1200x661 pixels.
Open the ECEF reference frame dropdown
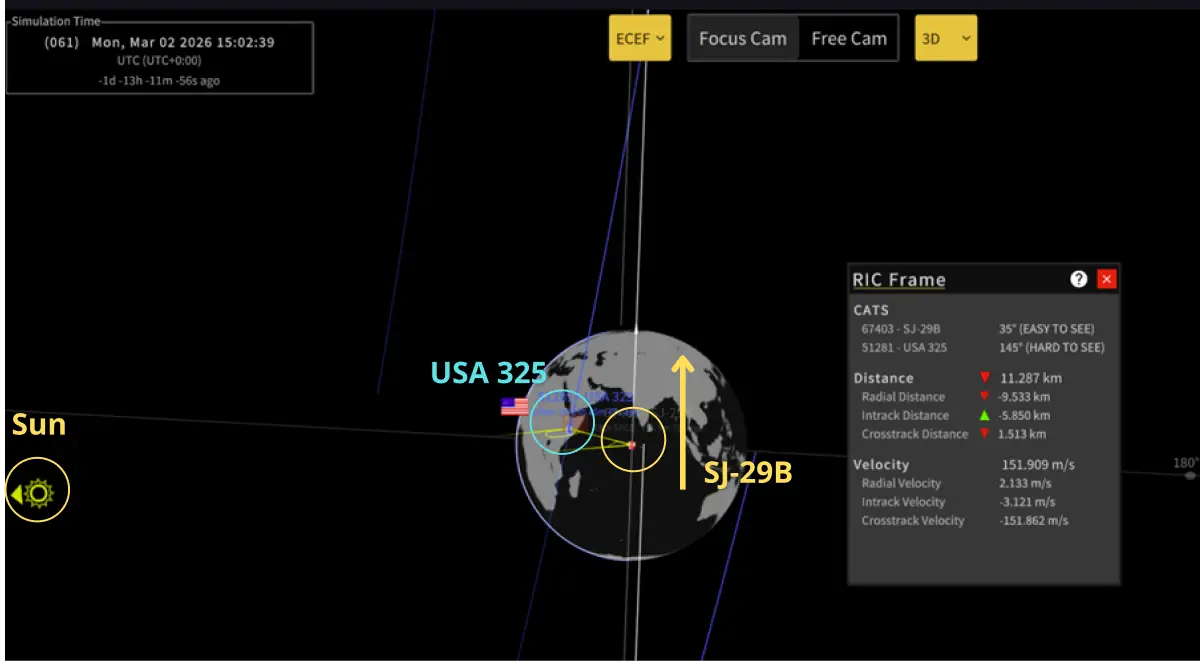[640, 39]
